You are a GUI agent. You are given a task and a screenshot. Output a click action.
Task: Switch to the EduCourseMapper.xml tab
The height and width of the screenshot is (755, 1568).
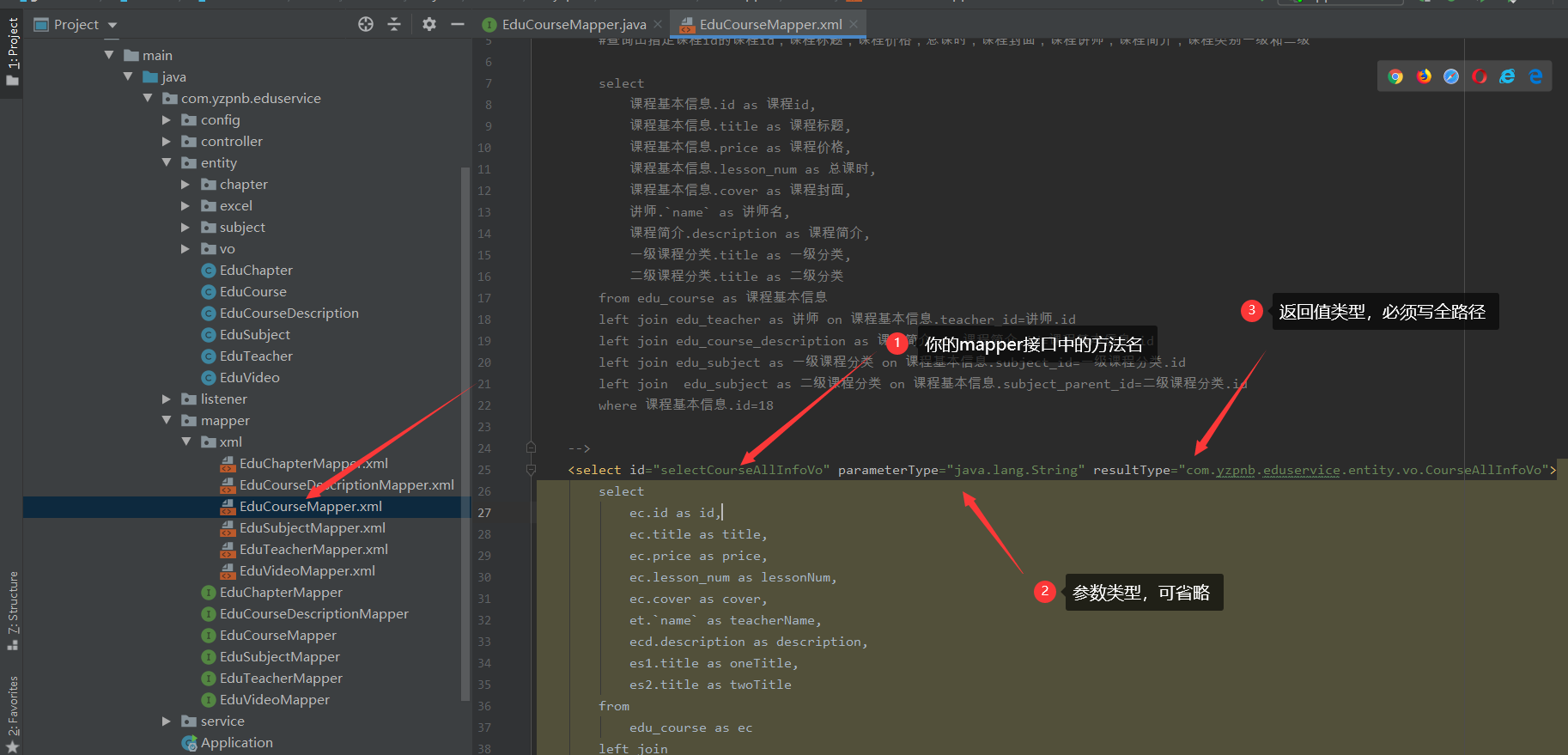pos(770,24)
